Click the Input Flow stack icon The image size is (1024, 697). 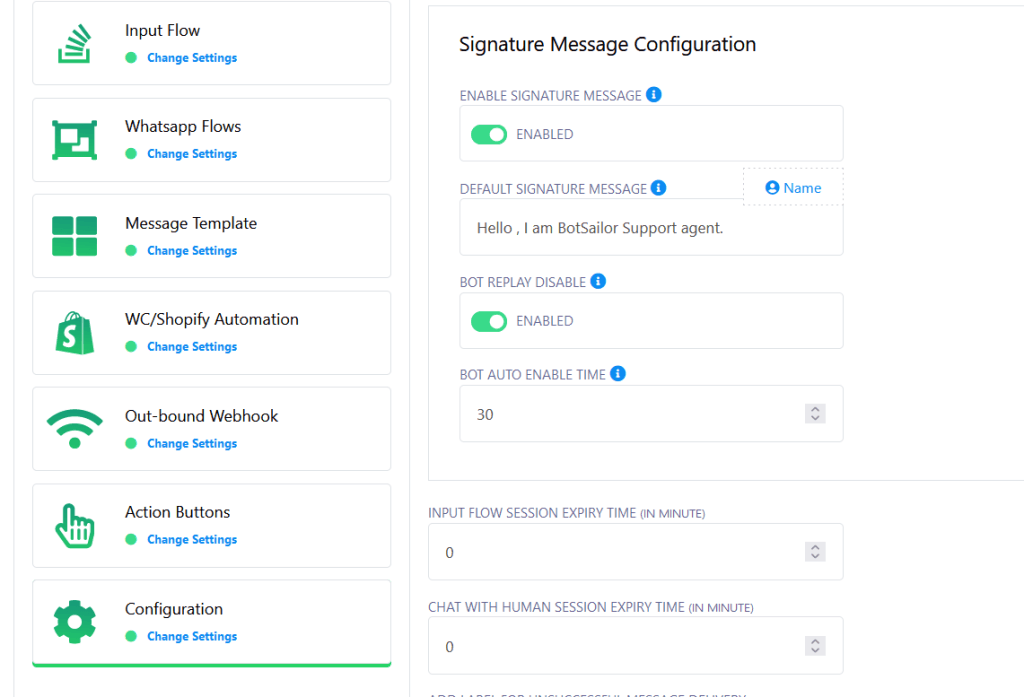pos(74,43)
